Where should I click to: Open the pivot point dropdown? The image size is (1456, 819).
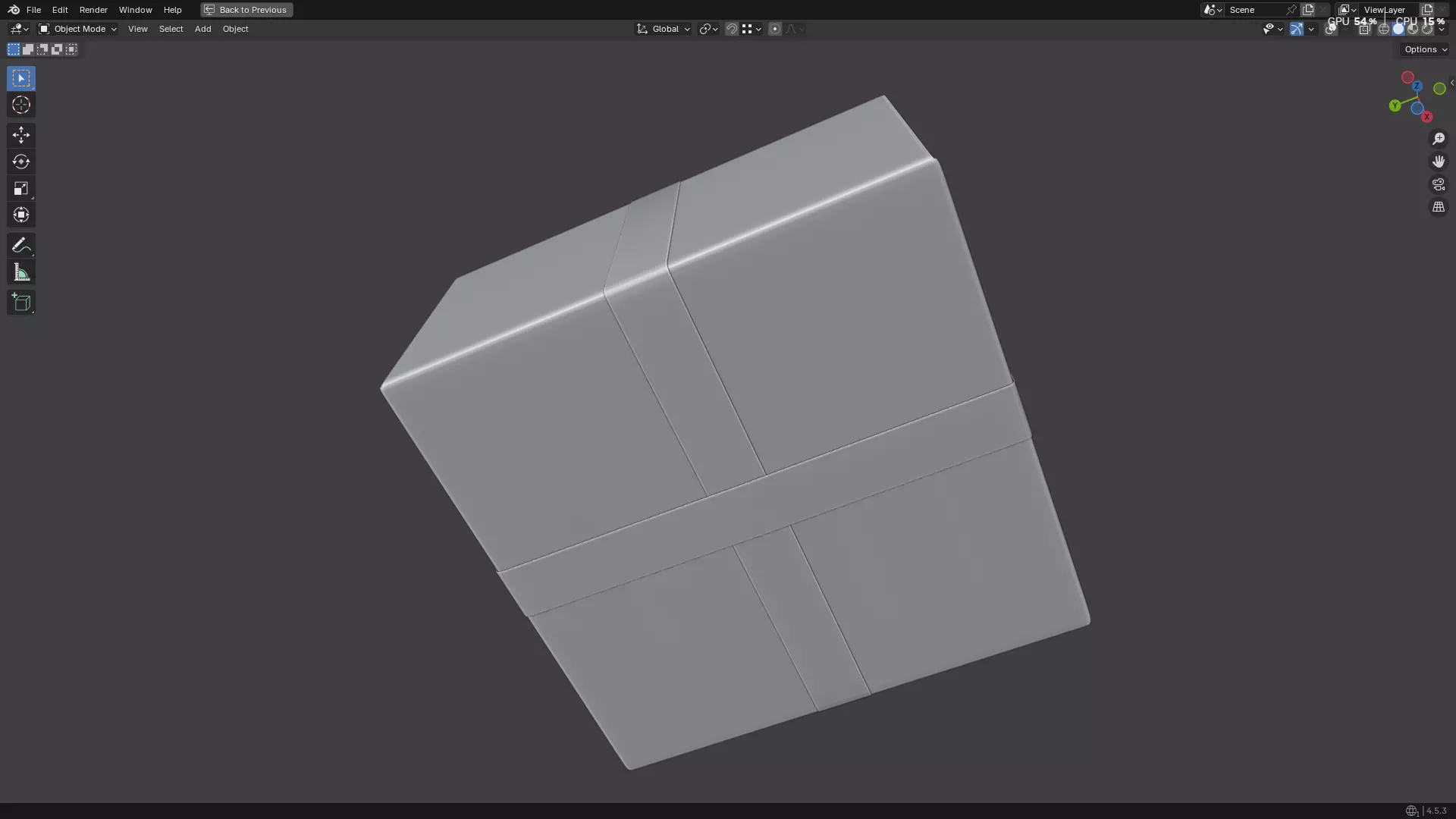coord(708,29)
